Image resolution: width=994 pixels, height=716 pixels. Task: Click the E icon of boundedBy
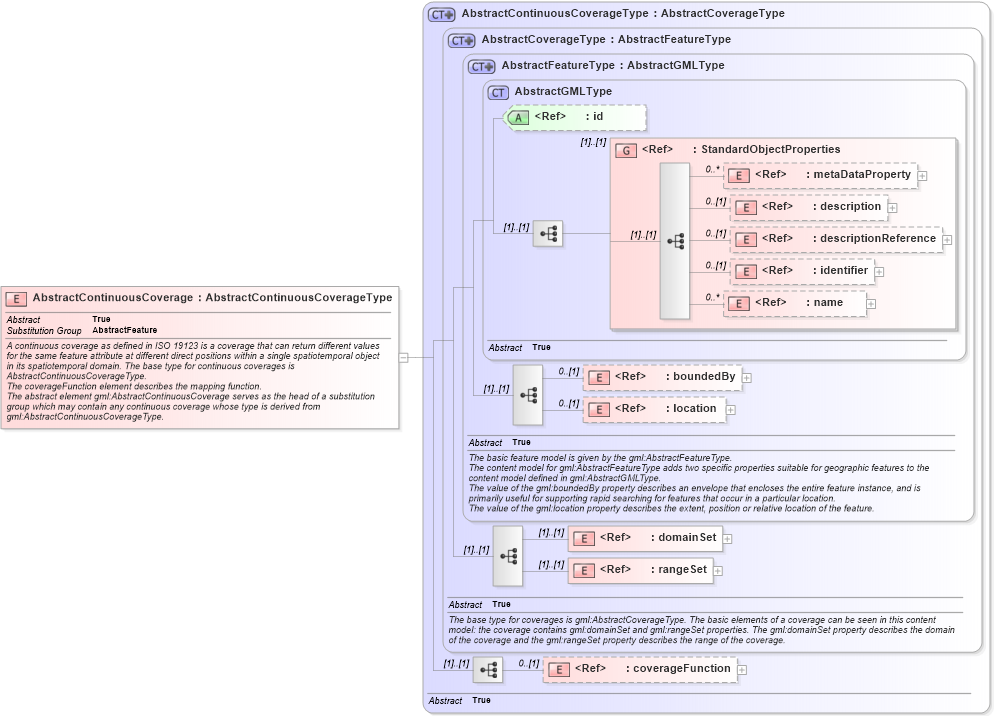coord(598,378)
